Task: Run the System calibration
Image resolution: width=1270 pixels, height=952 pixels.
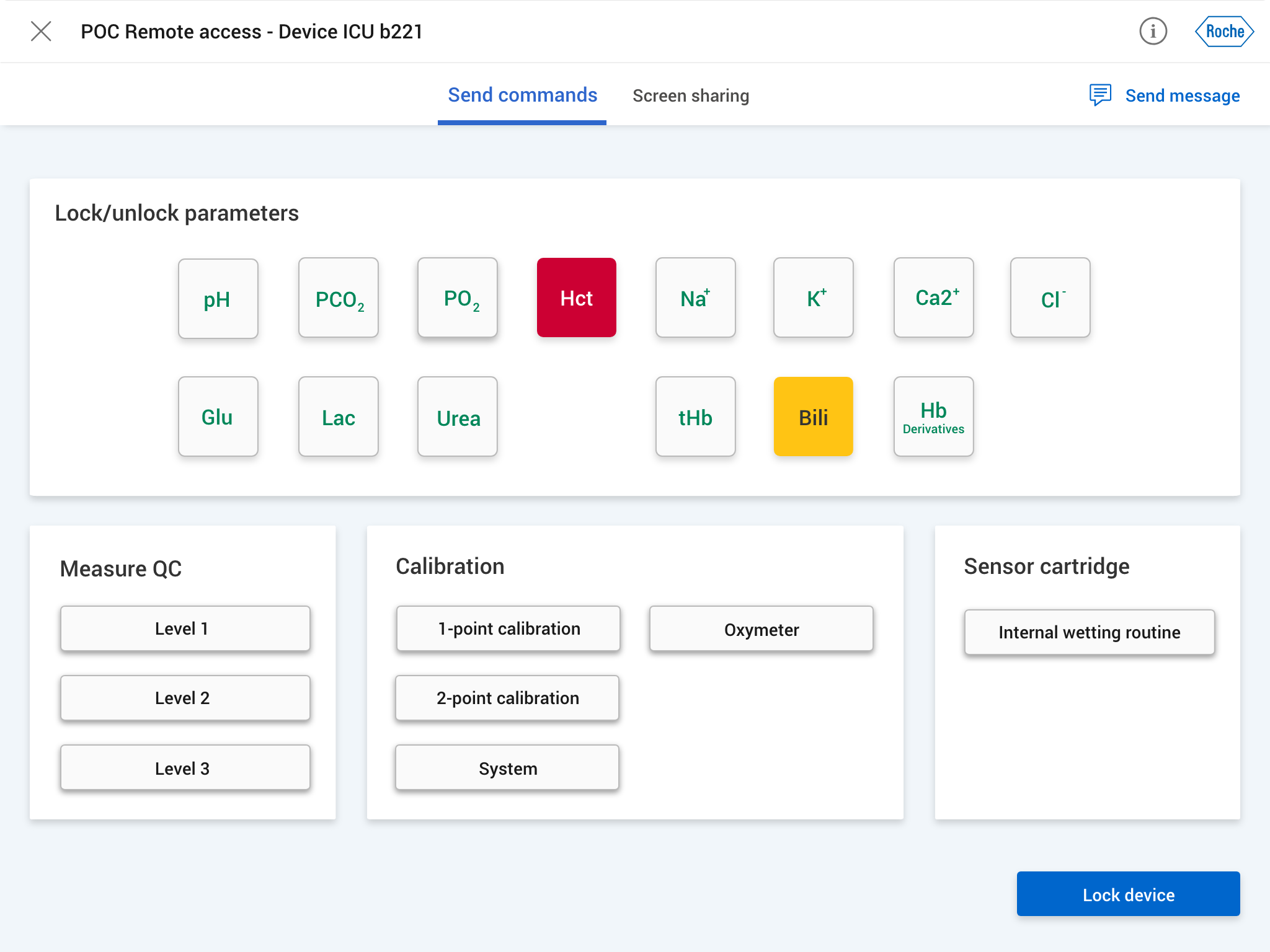Action: [x=507, y=768]
